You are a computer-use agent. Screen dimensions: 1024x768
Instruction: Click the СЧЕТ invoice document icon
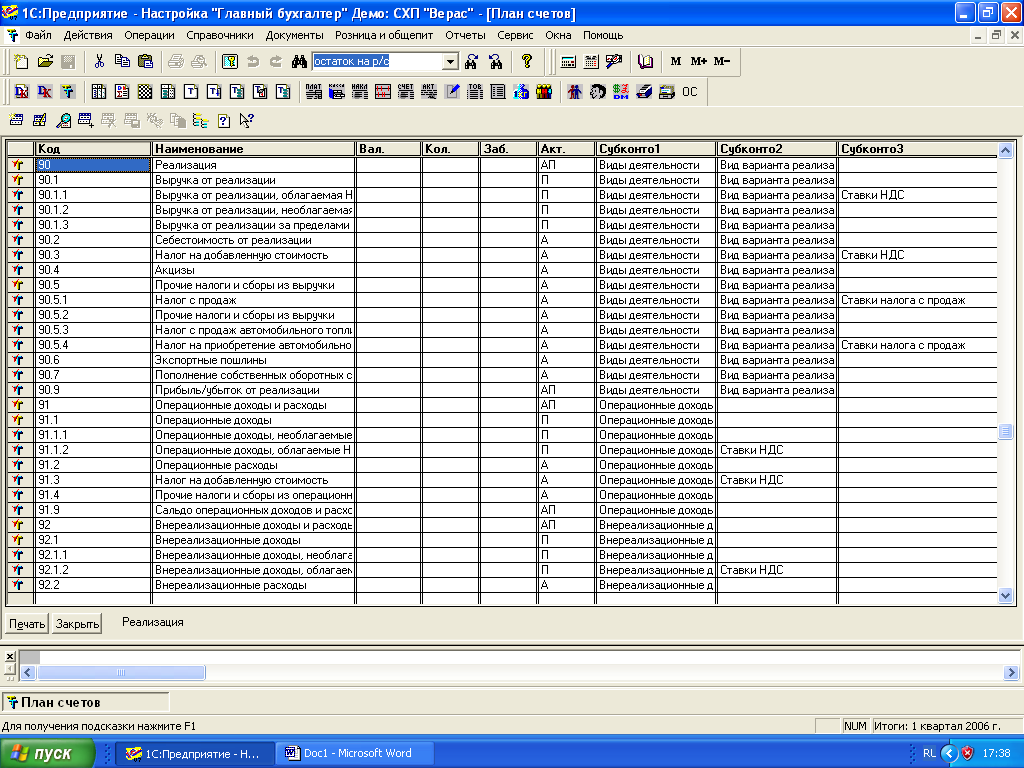coord(405,92)
